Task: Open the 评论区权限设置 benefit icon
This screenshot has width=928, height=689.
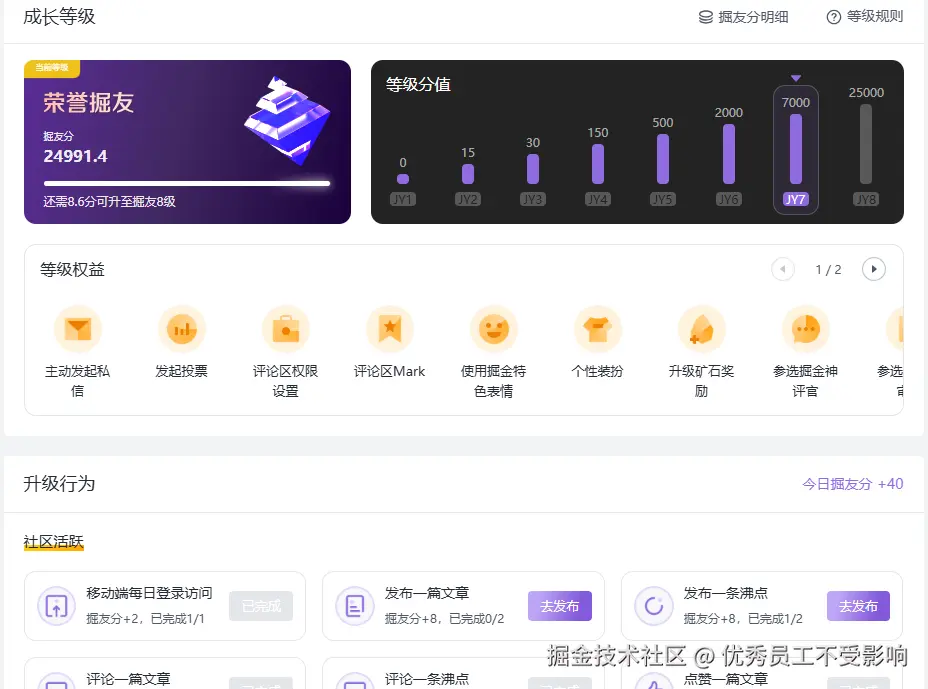Action: pyautogui.click(x=286, y=328)
